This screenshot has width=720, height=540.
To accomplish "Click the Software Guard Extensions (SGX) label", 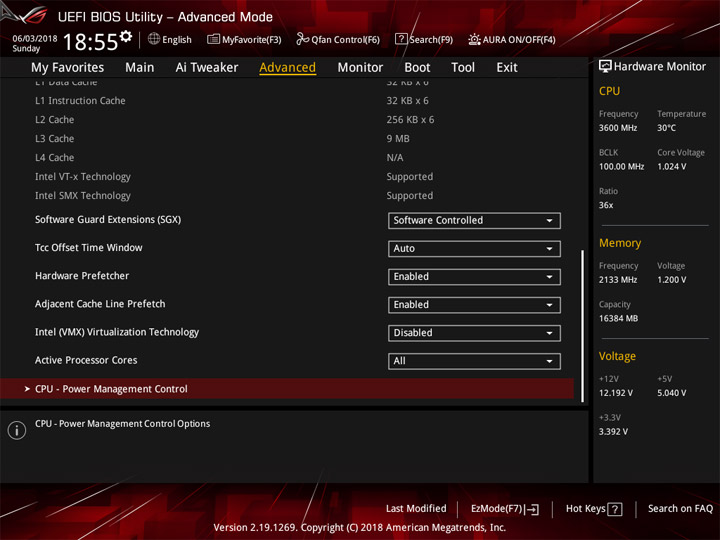I will [x=108, y=219].
